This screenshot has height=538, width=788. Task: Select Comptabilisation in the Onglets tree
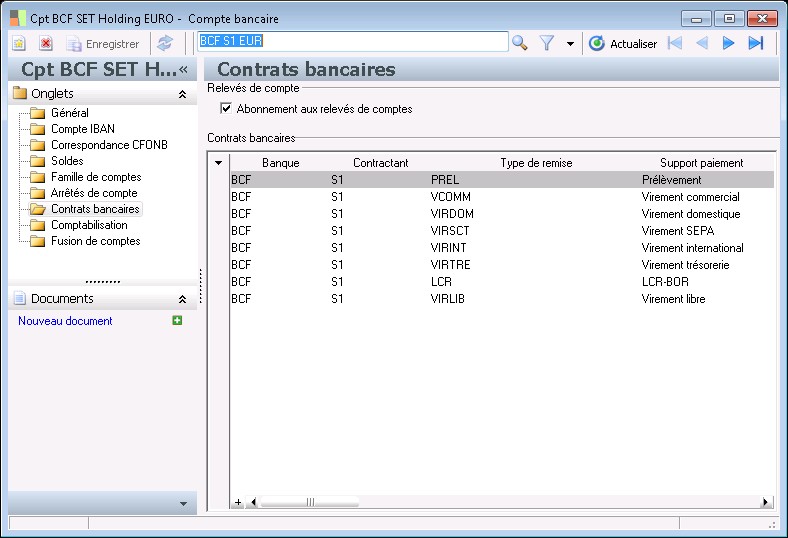(x=89, y=225)
